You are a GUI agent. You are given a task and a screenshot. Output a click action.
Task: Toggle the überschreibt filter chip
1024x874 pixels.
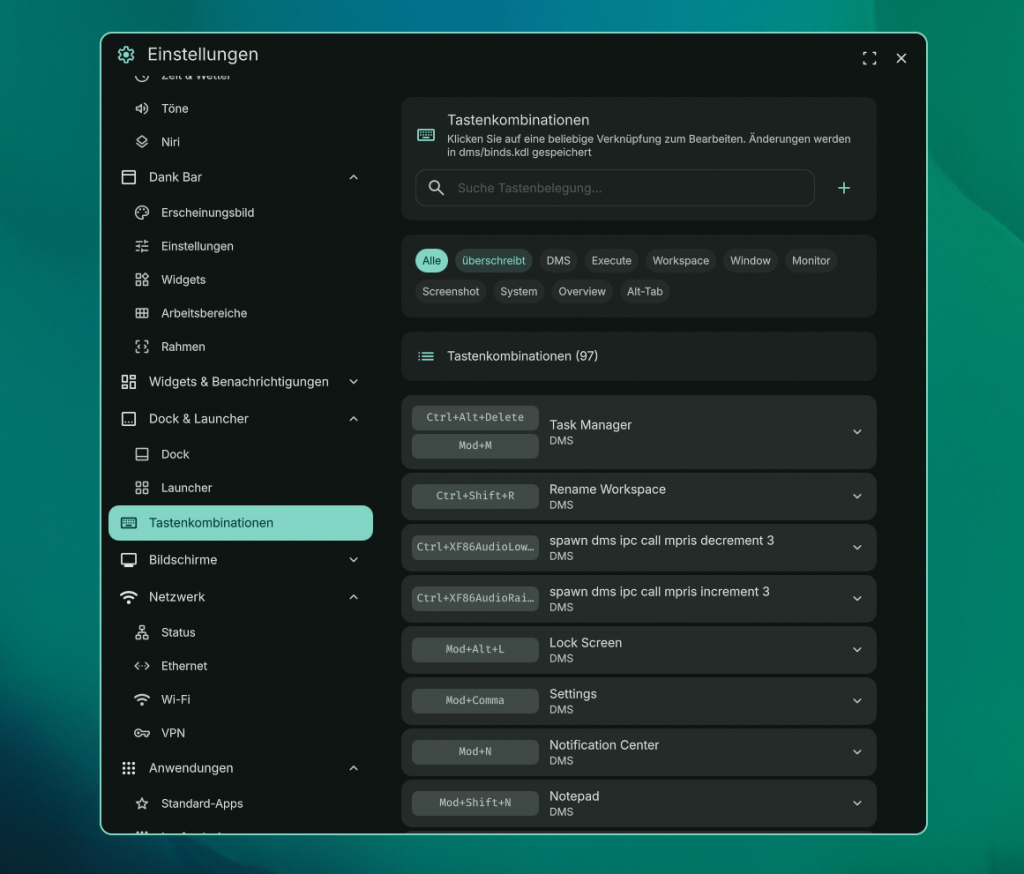[494, 261]
